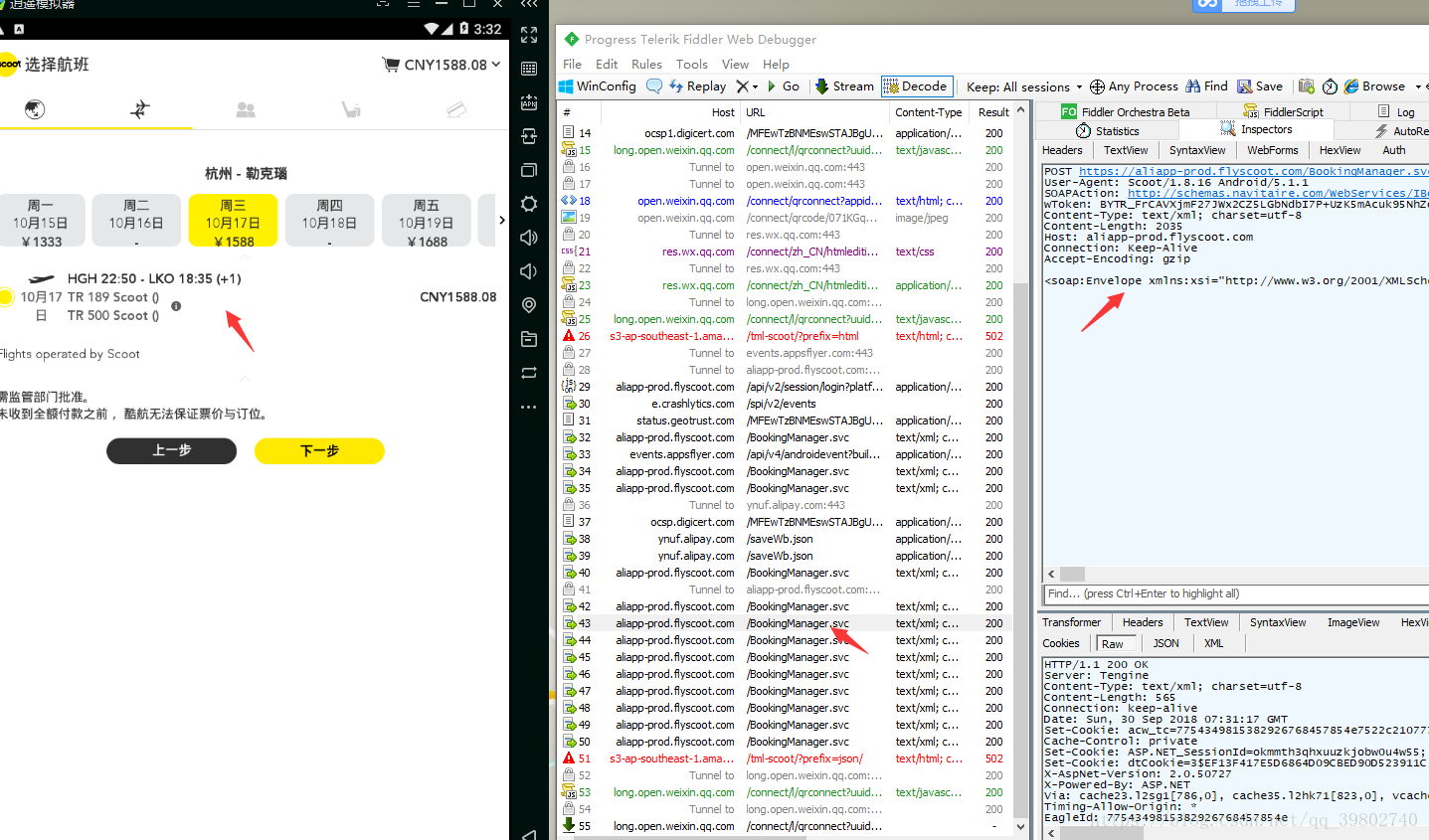Click sessions list scroll up arrow

click(x=1020, y=111)
